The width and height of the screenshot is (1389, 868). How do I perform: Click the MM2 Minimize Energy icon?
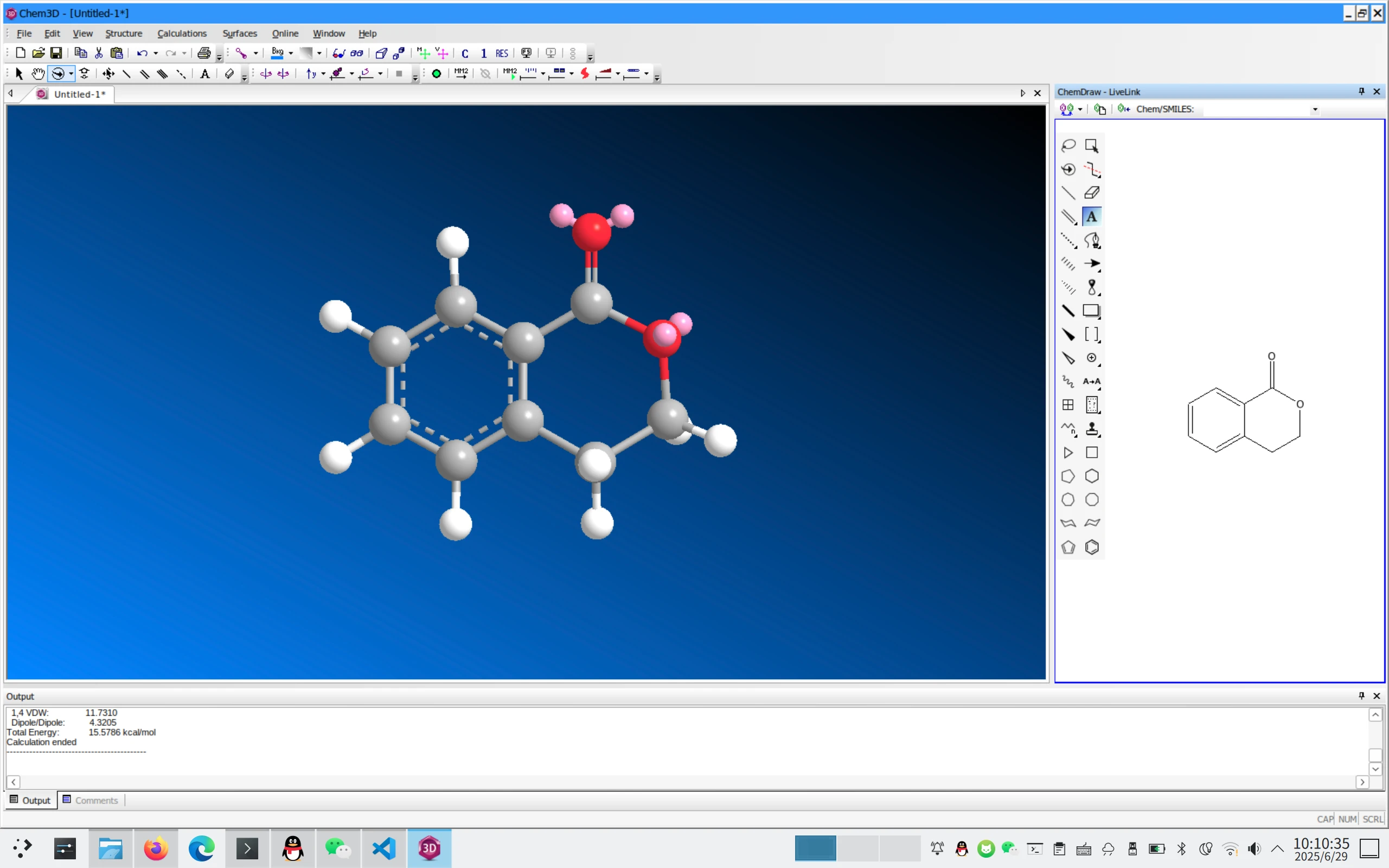point(461,74)
